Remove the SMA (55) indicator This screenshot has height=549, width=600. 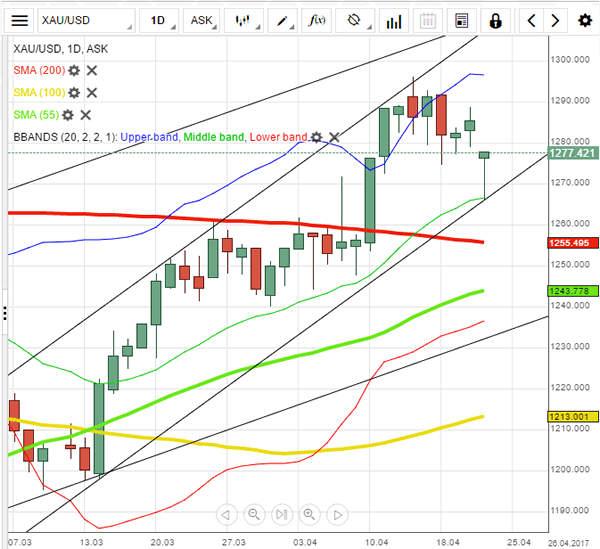[85, 115]
